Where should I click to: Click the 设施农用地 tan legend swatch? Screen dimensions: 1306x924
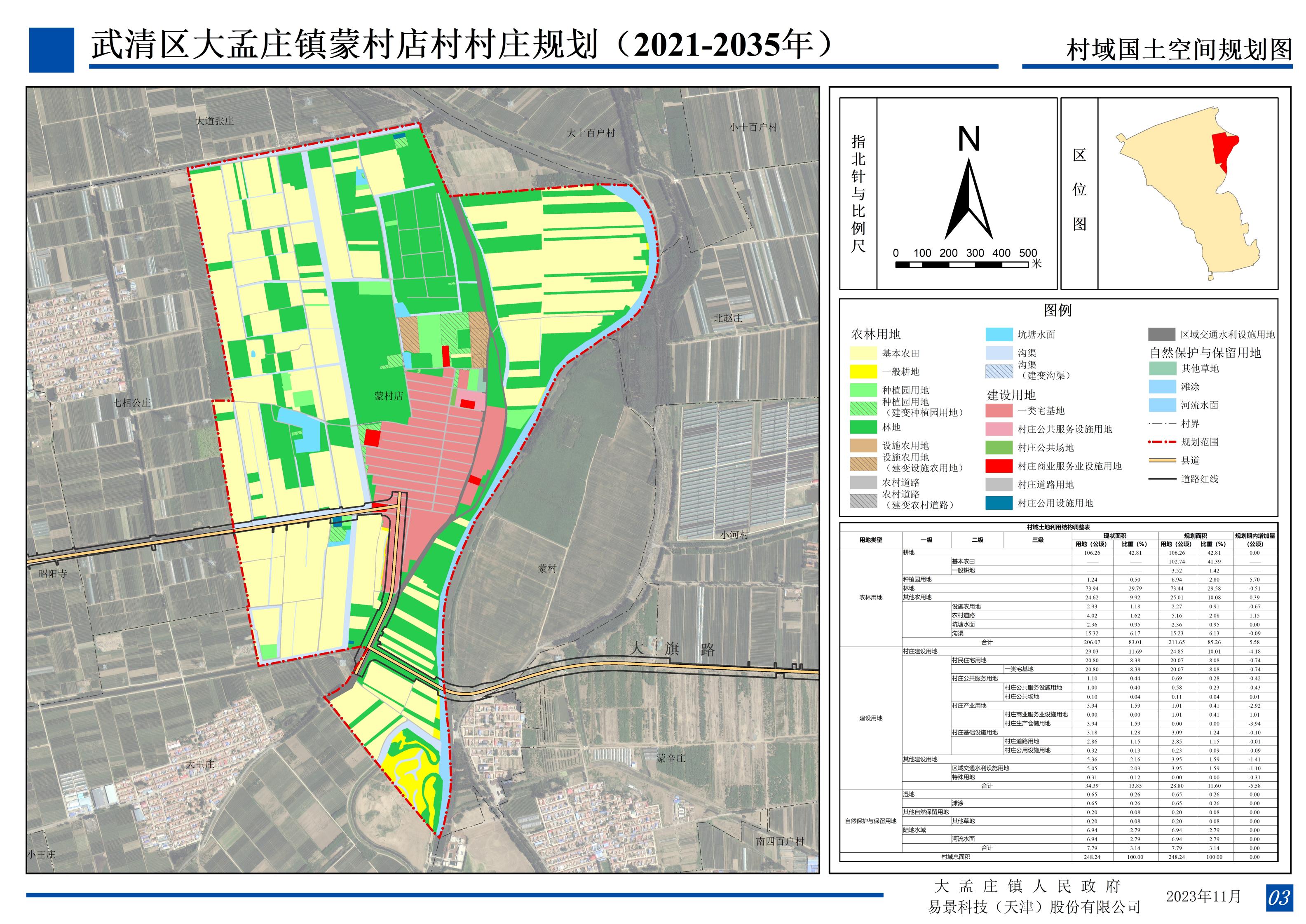click(863, 446)
